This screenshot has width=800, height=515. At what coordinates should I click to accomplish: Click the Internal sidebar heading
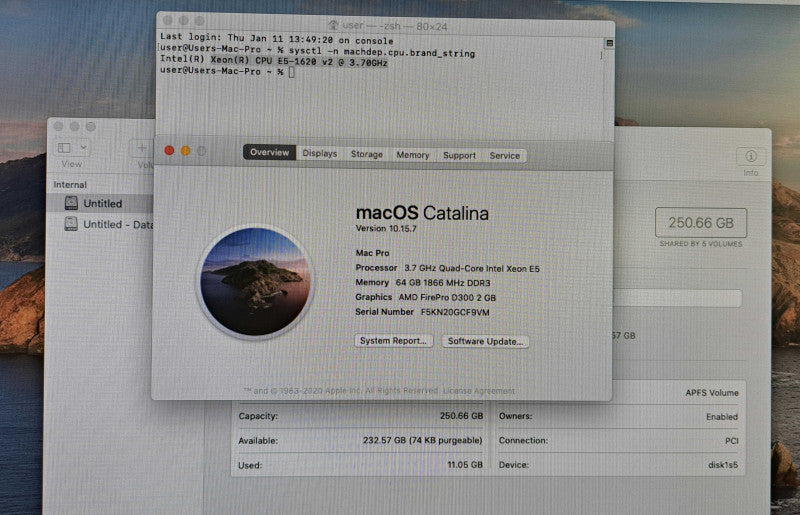[70, 185]
